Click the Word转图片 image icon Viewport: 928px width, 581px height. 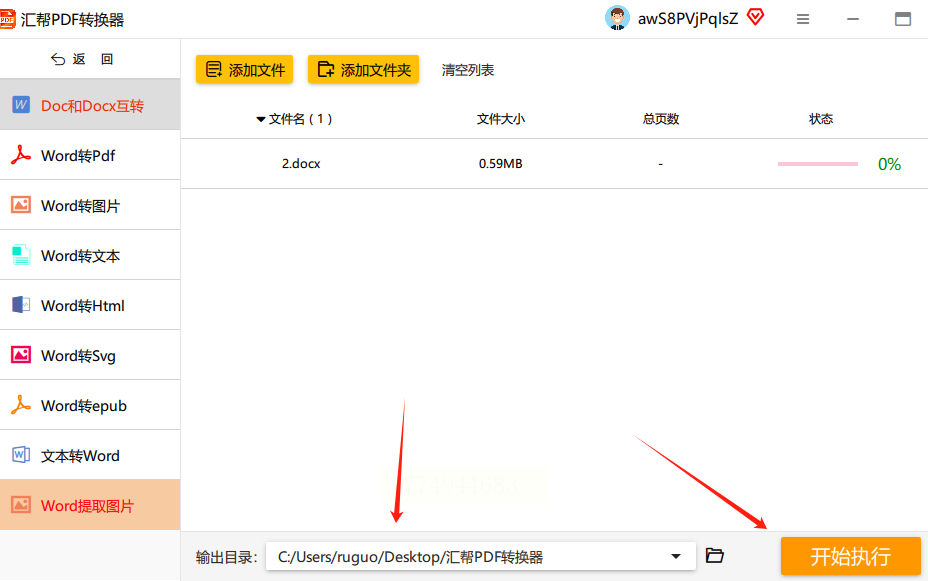(x=21, y=205)
